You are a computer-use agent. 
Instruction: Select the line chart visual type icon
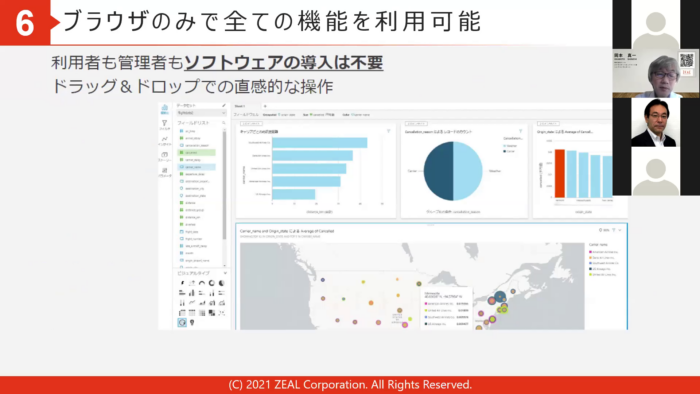pyautogui.click(x=192, y=303)
